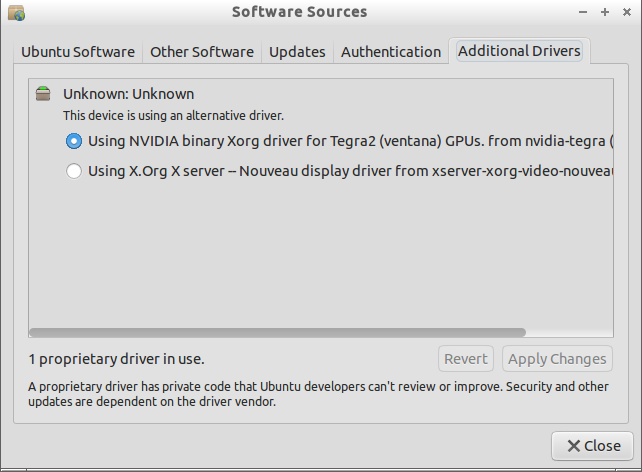The image size is (642, 472).
Task: Close window using titlebar X icon
Action: pyautogui.click(x=626, y=12)
